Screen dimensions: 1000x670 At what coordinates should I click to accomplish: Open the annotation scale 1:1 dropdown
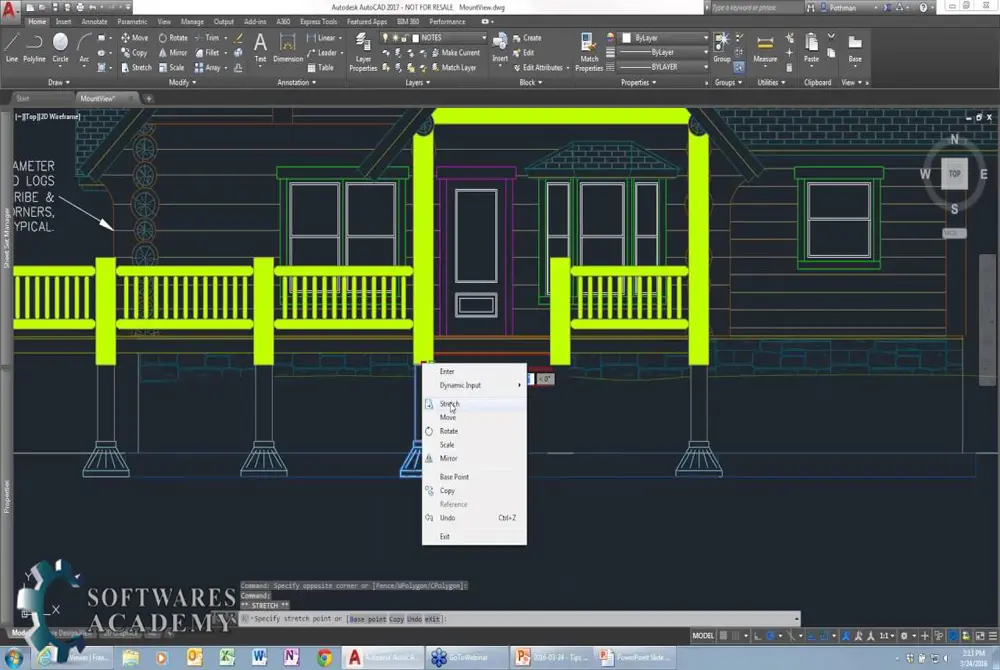click(886, 636)
